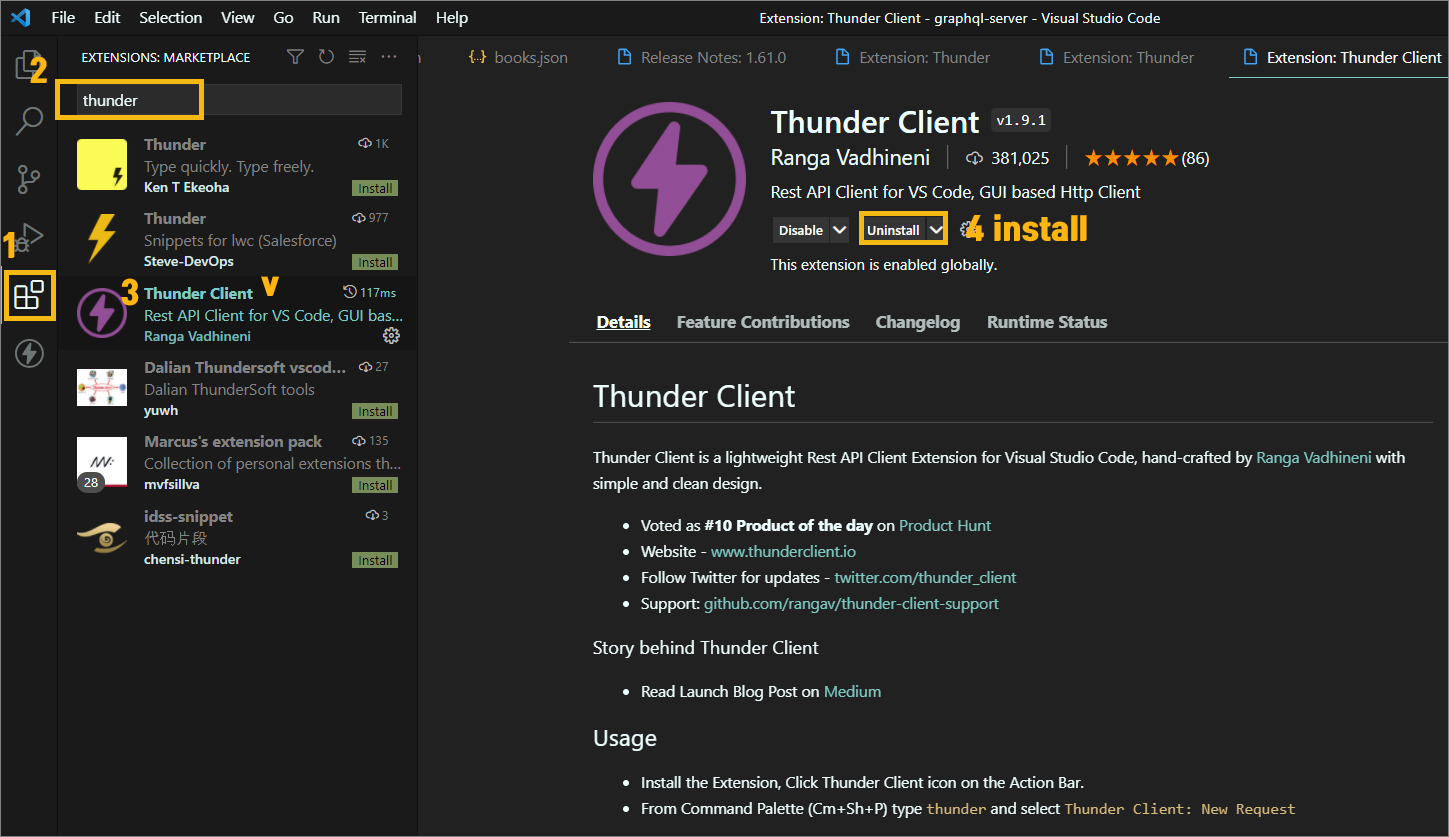Open the Extensions view icon

[29, 295]
